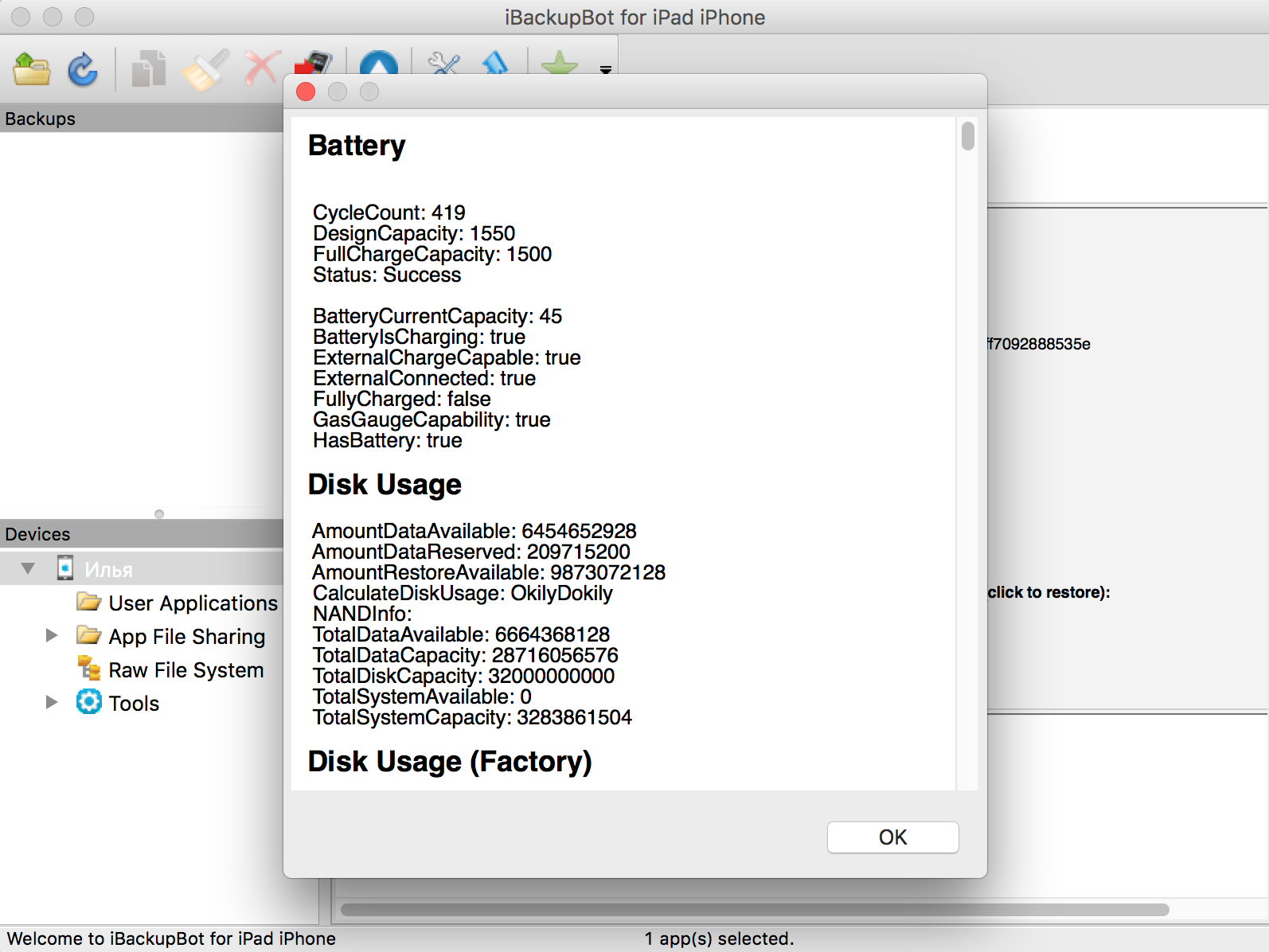Click the blue pencil edit toolbar icon
1269x952 pixels.
click(495, 62)
